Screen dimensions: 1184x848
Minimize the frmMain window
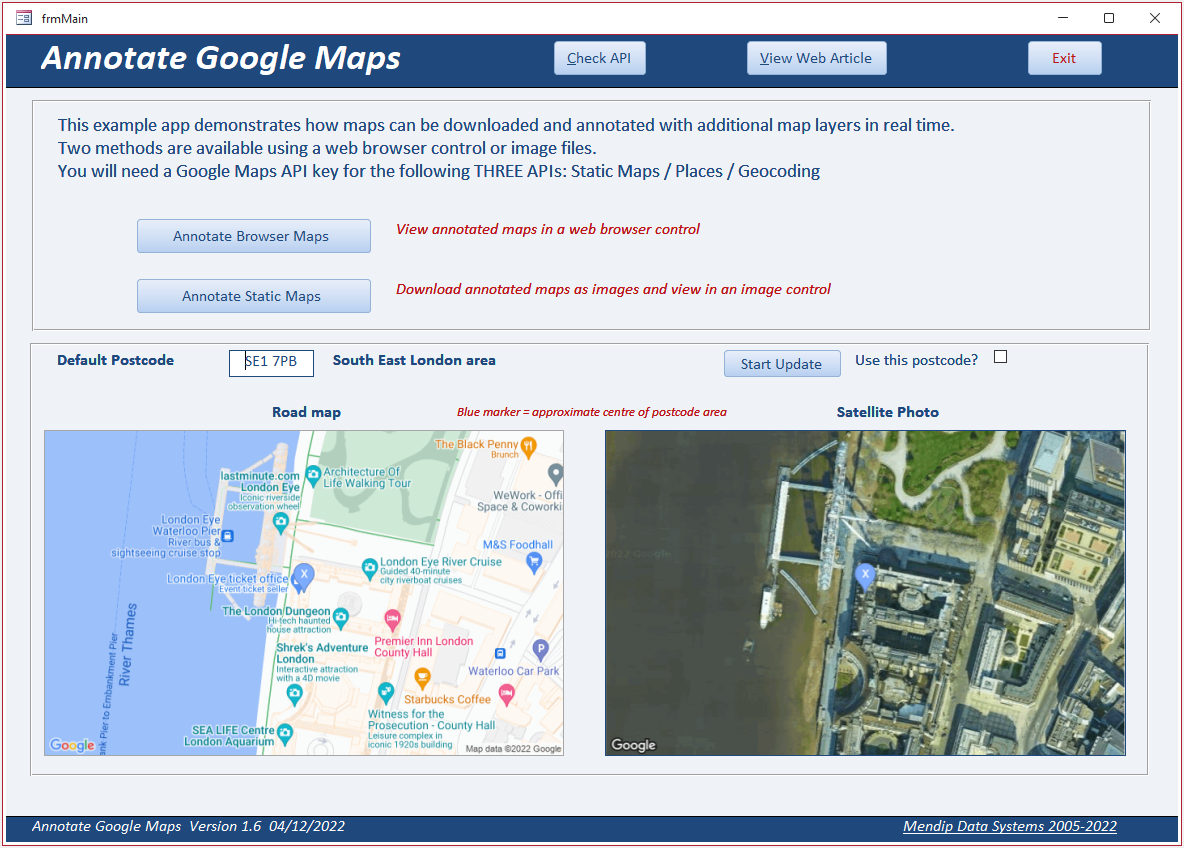pos(1062,18)
